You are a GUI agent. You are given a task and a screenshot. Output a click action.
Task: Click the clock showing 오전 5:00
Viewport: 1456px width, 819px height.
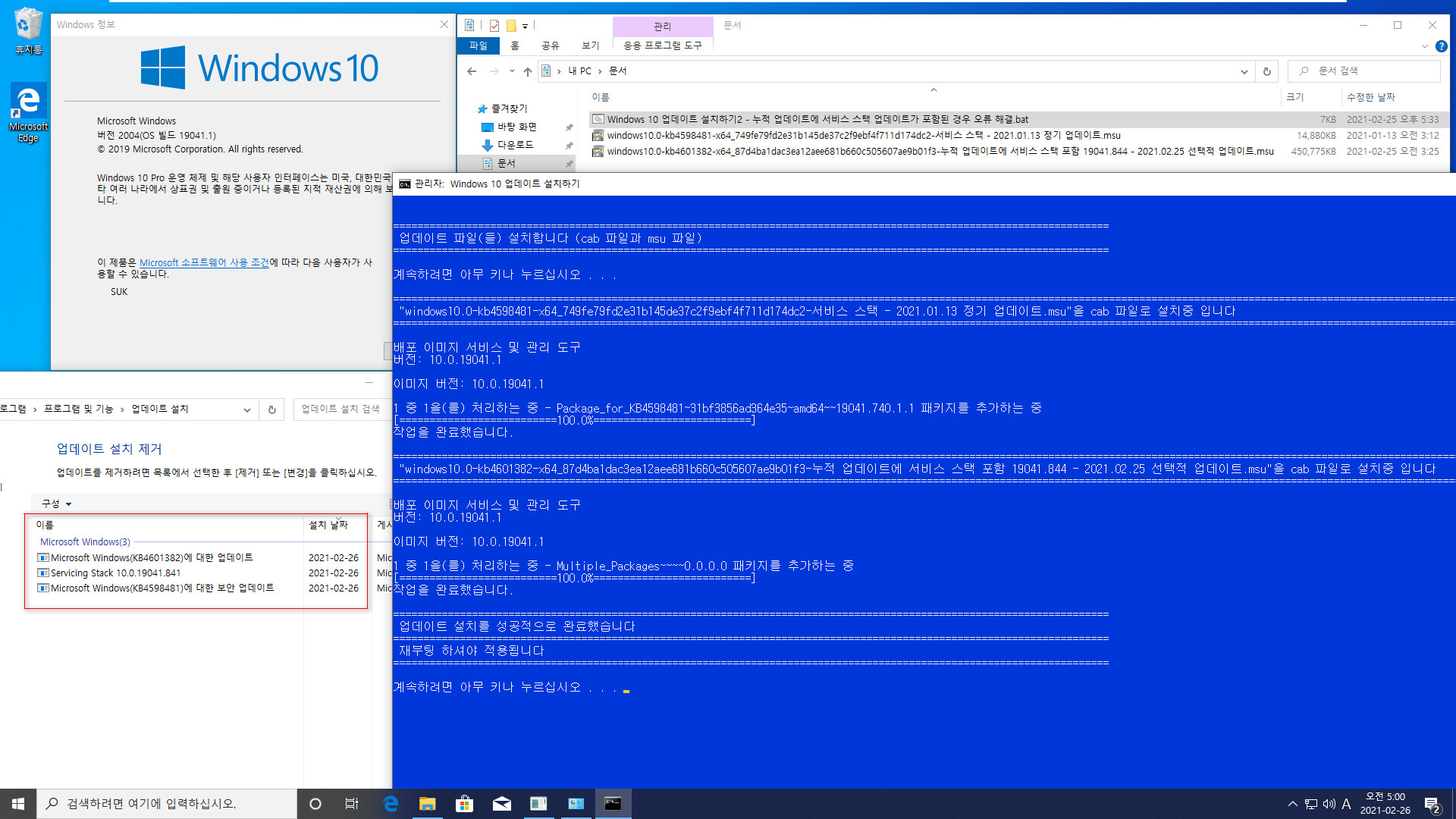pos(1385,804)
